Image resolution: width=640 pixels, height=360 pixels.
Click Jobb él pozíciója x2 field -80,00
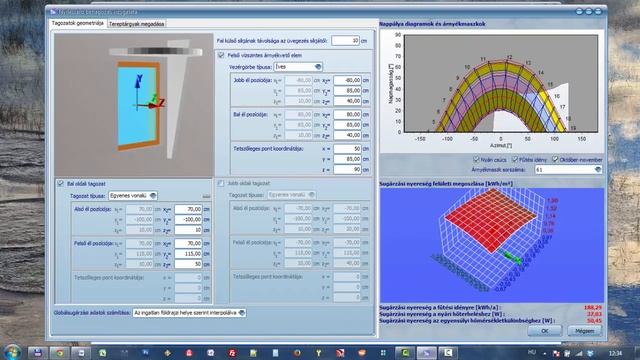(x=347, y=80)
